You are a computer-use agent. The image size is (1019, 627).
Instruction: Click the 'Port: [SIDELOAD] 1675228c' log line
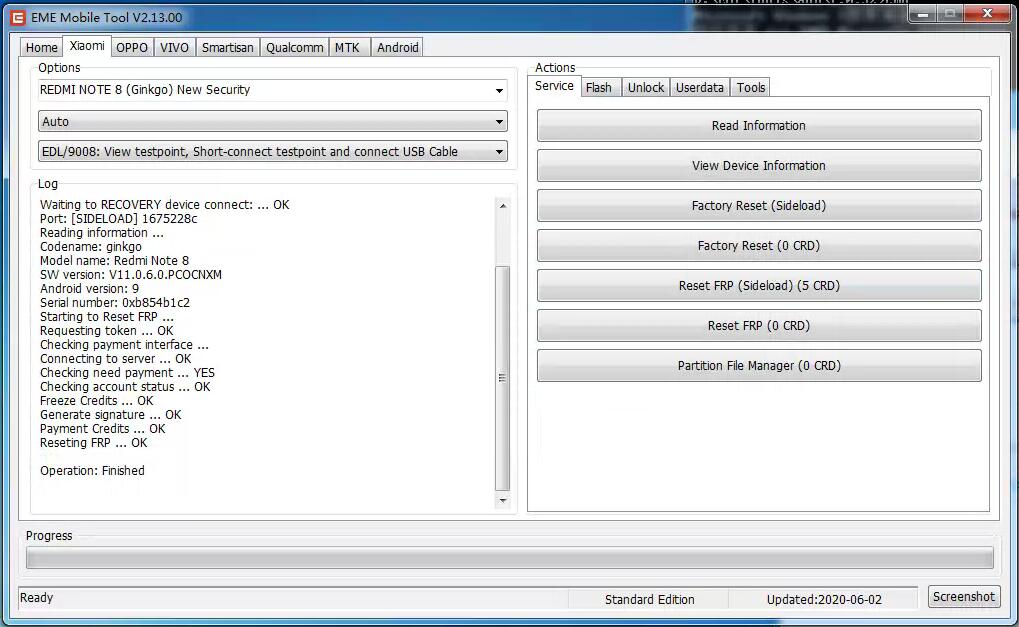point(118,218)
